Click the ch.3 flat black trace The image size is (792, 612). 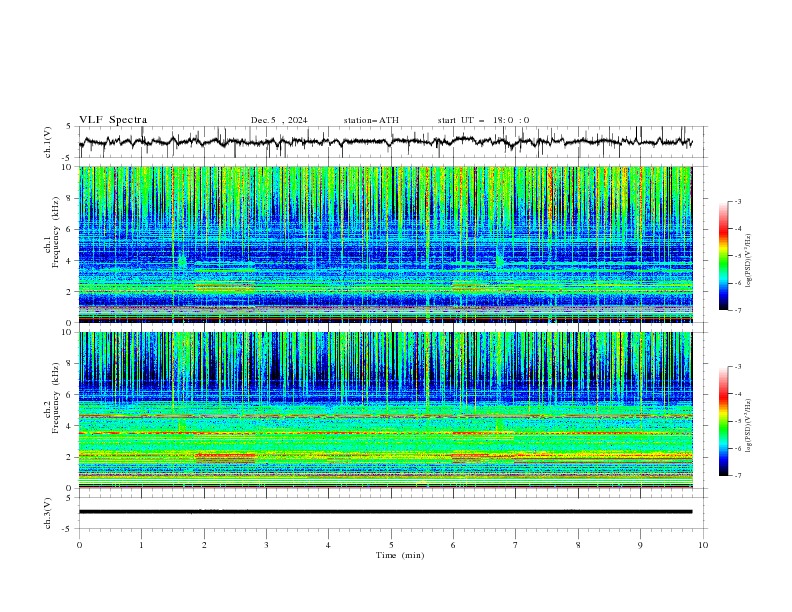(x=385, y=512)
